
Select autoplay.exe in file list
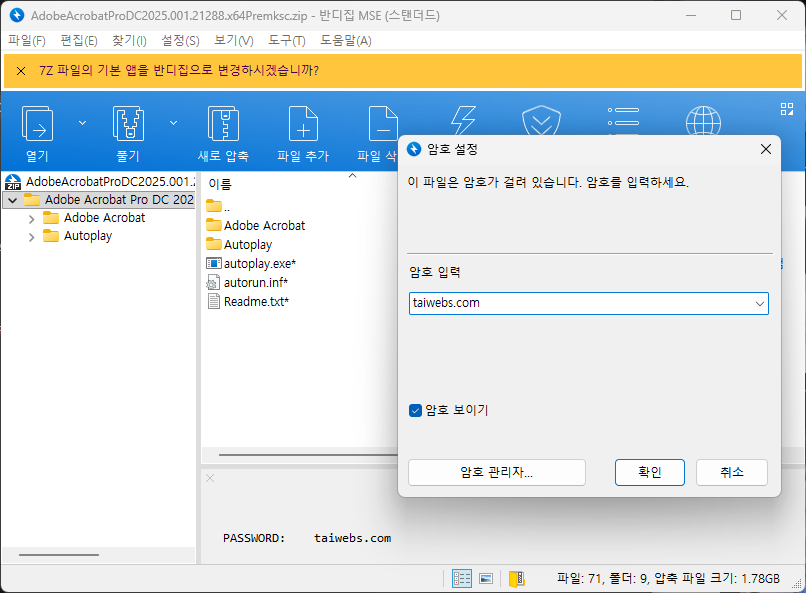(x=251, y=264)
